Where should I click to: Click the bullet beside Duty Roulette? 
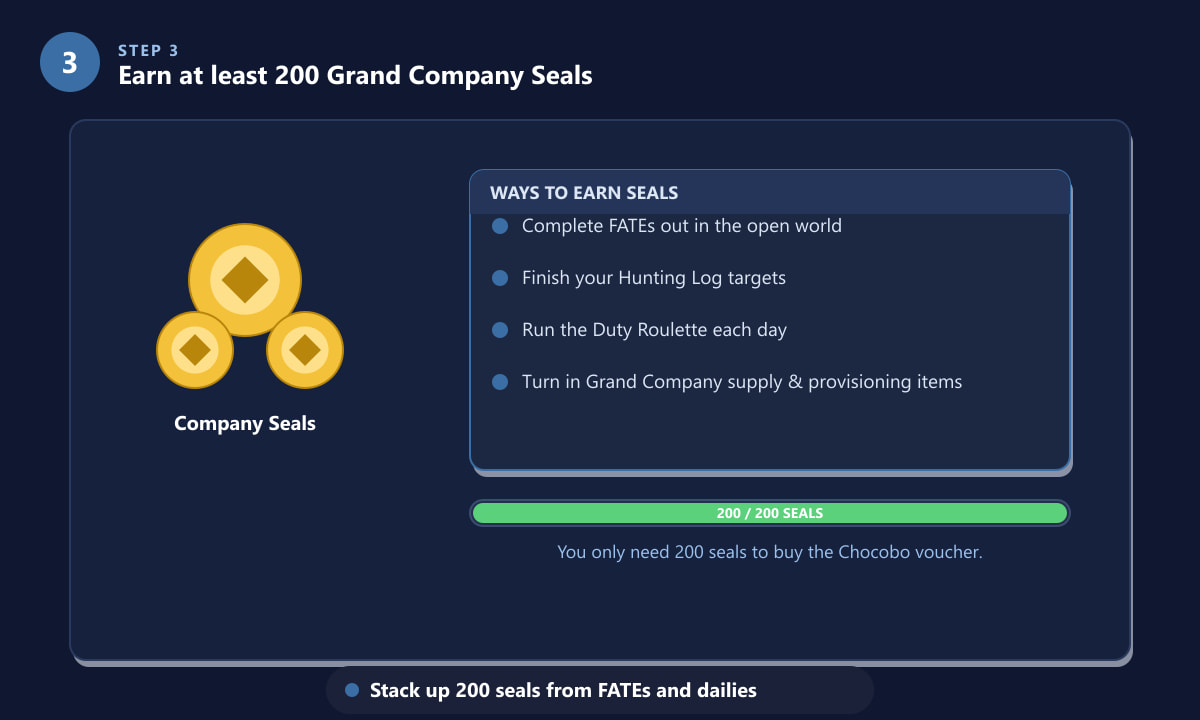click(x=500, y=330)
